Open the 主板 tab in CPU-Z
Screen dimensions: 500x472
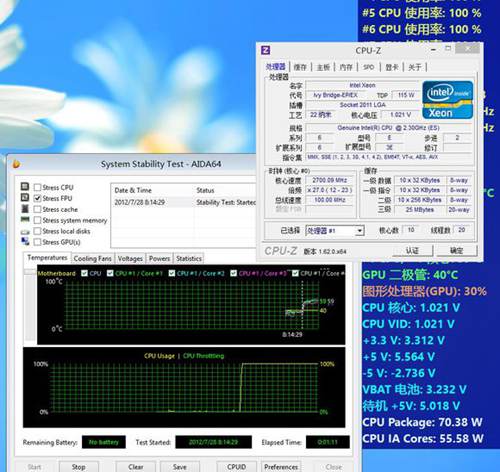pyautogui.click(x=323, y=67)
